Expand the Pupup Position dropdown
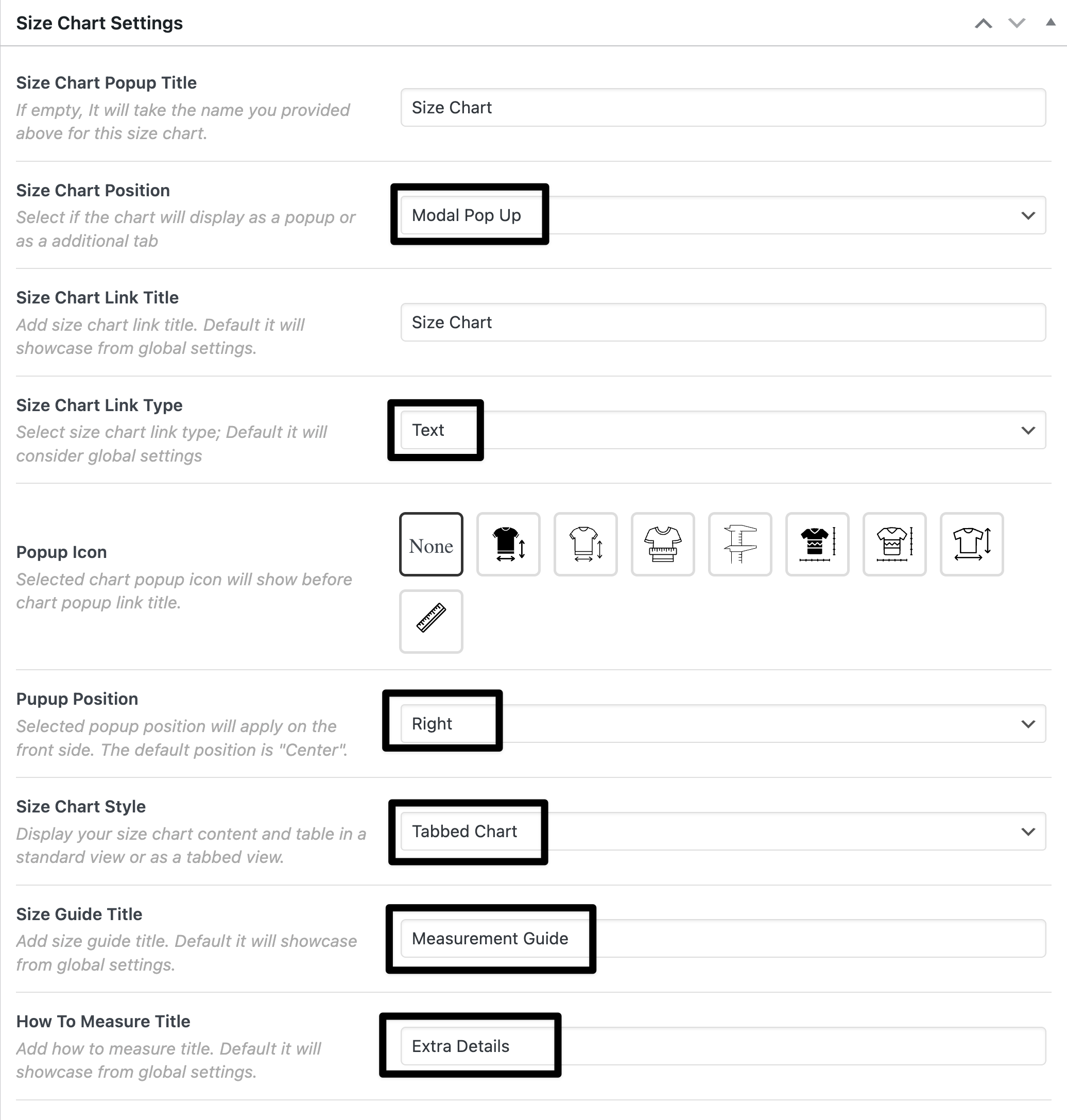 723,724
